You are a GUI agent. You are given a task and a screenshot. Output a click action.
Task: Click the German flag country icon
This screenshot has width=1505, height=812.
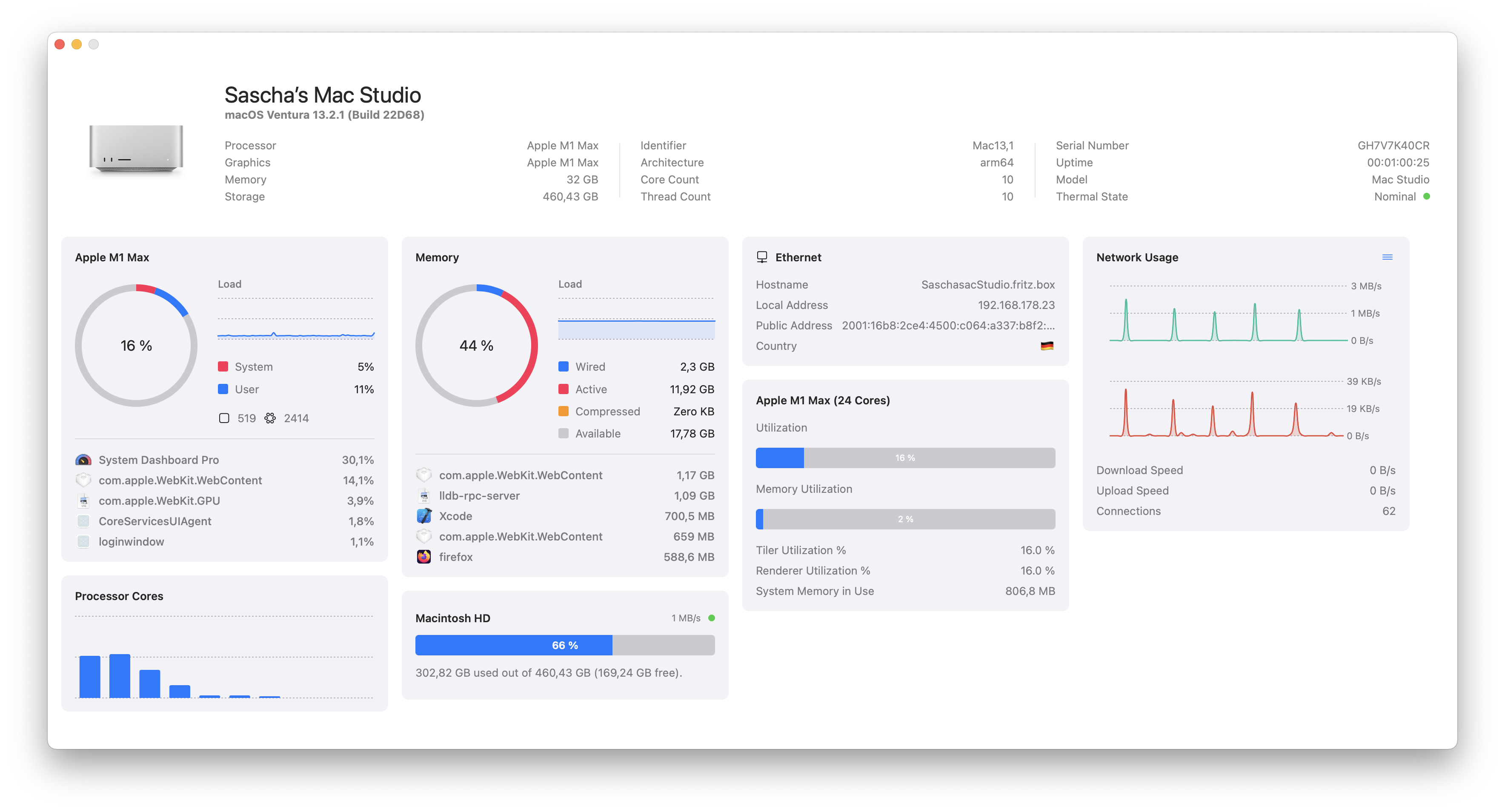point(1047,346)
